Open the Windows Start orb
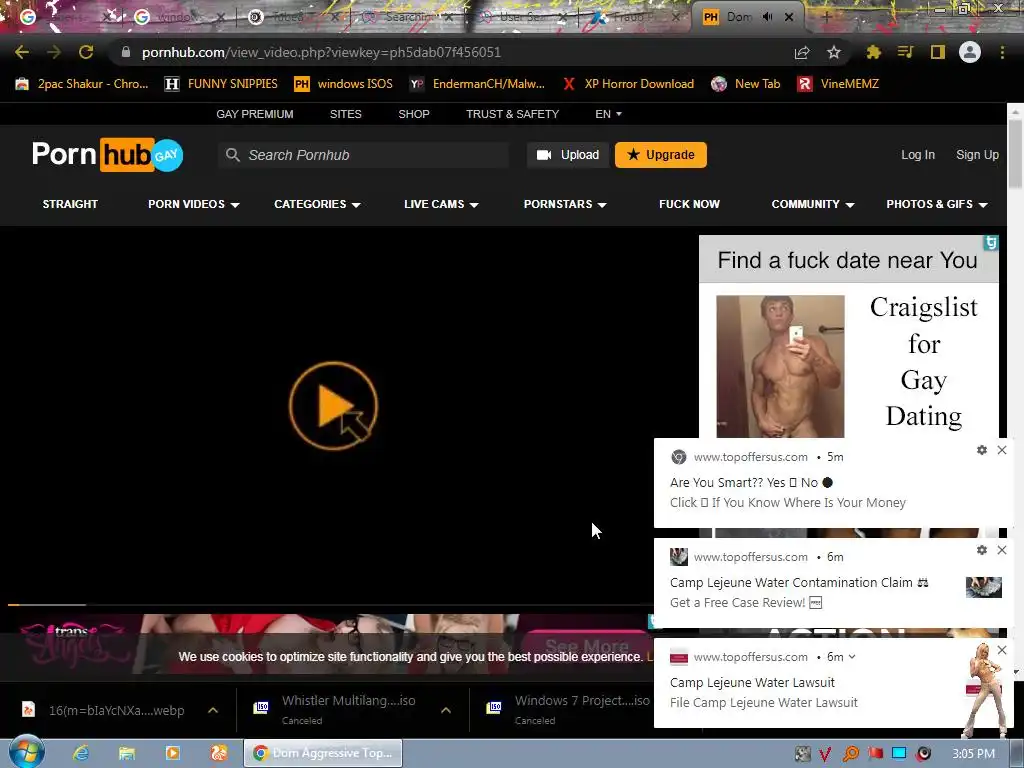1024x768 pixels. point(27,752)
